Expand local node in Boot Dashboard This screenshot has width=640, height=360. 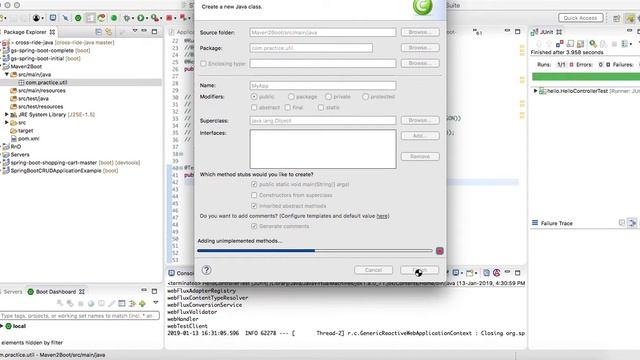[2, 326]
